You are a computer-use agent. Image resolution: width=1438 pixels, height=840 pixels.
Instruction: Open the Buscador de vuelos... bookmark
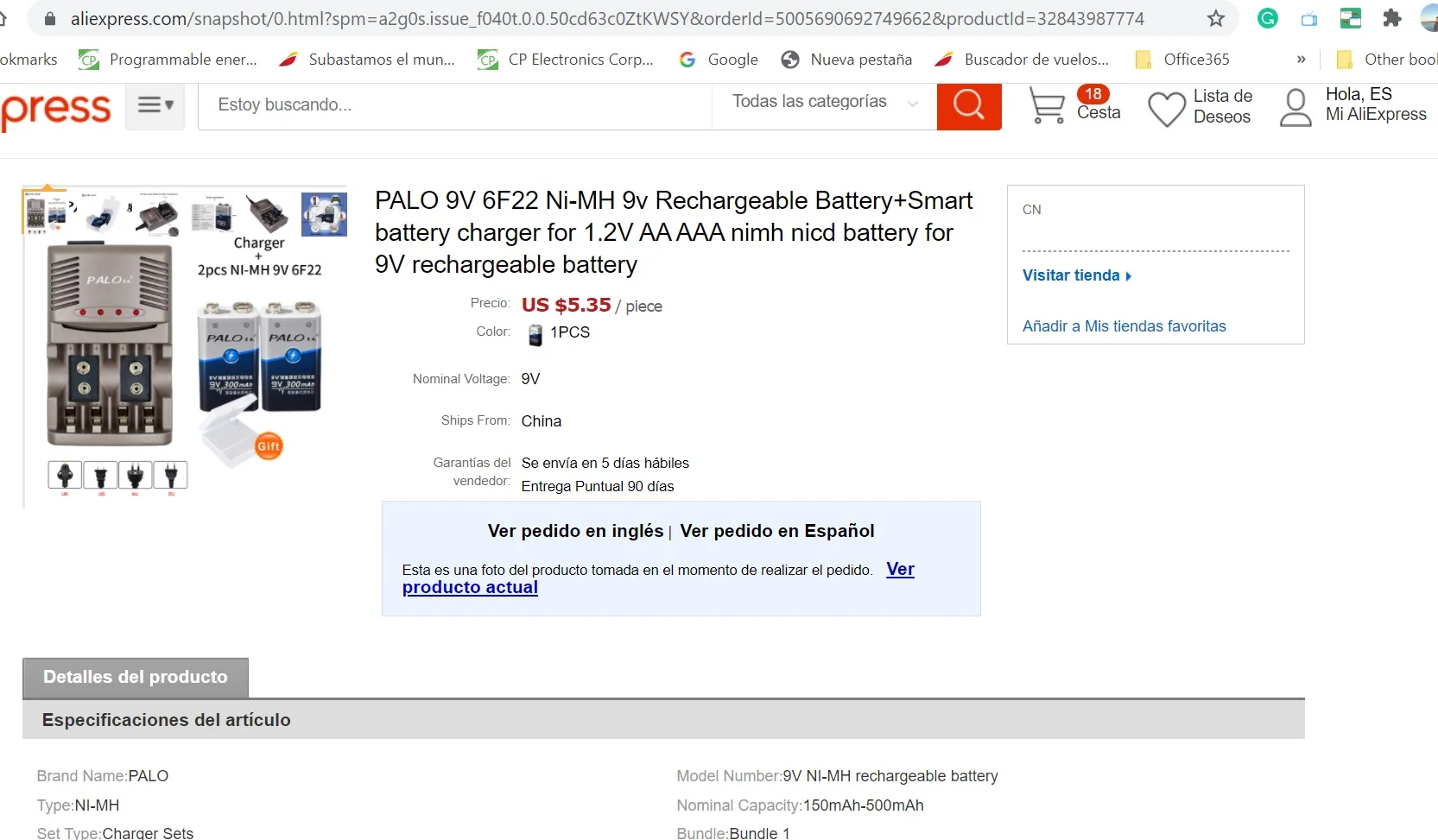tap(1022, 60)
